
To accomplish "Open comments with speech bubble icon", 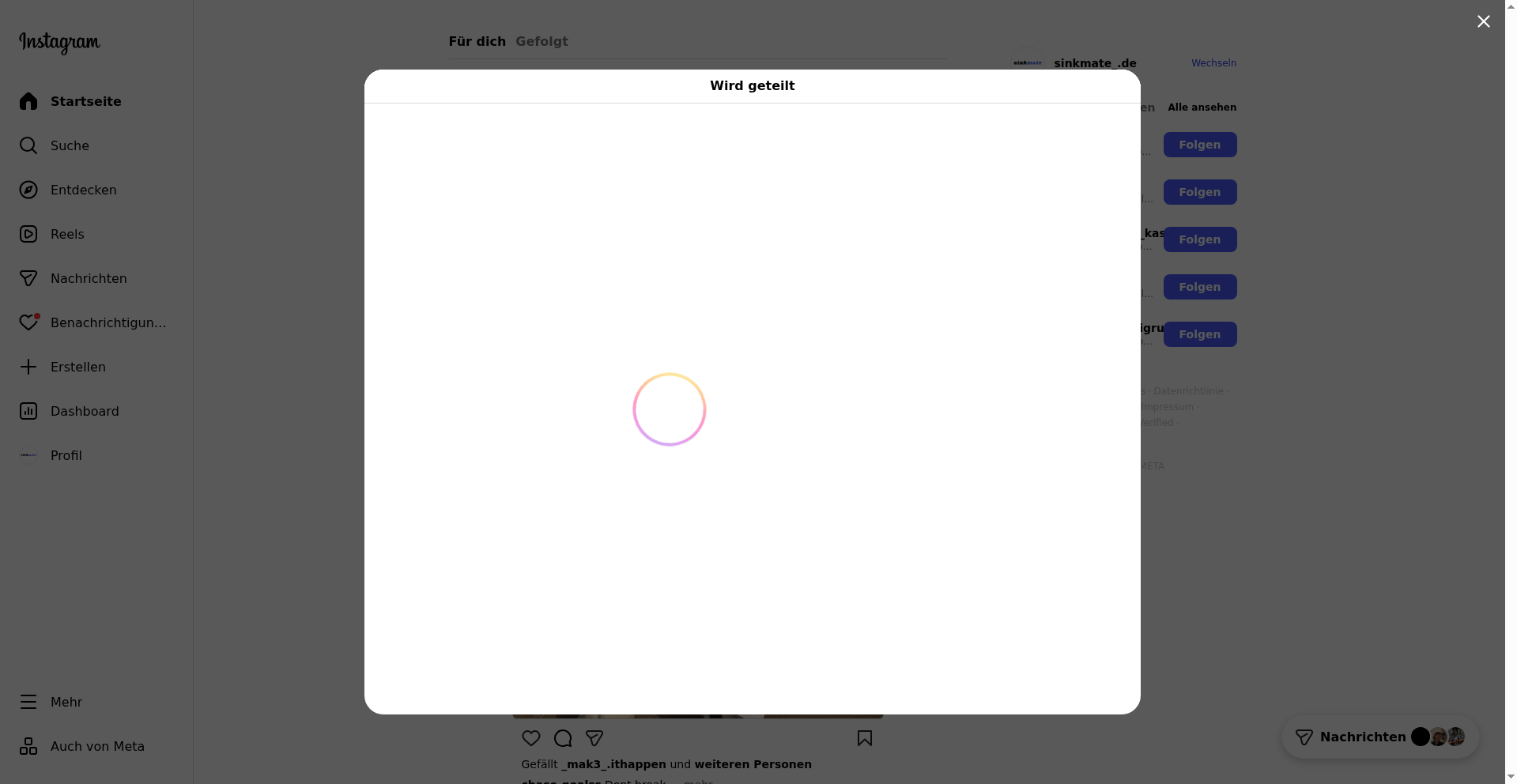I will [x=563, y=738].
